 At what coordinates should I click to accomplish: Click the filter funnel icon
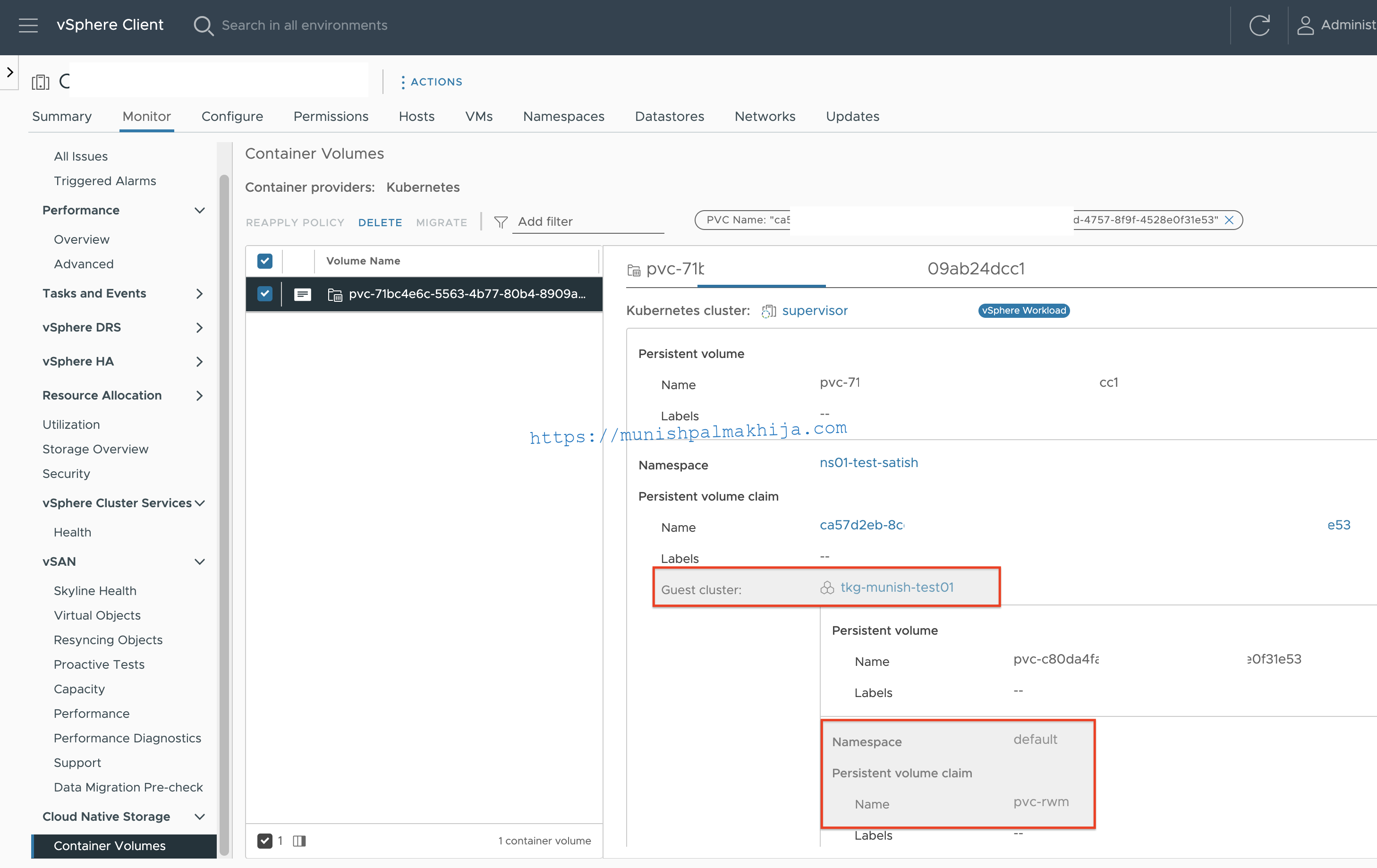pos(501,222)
